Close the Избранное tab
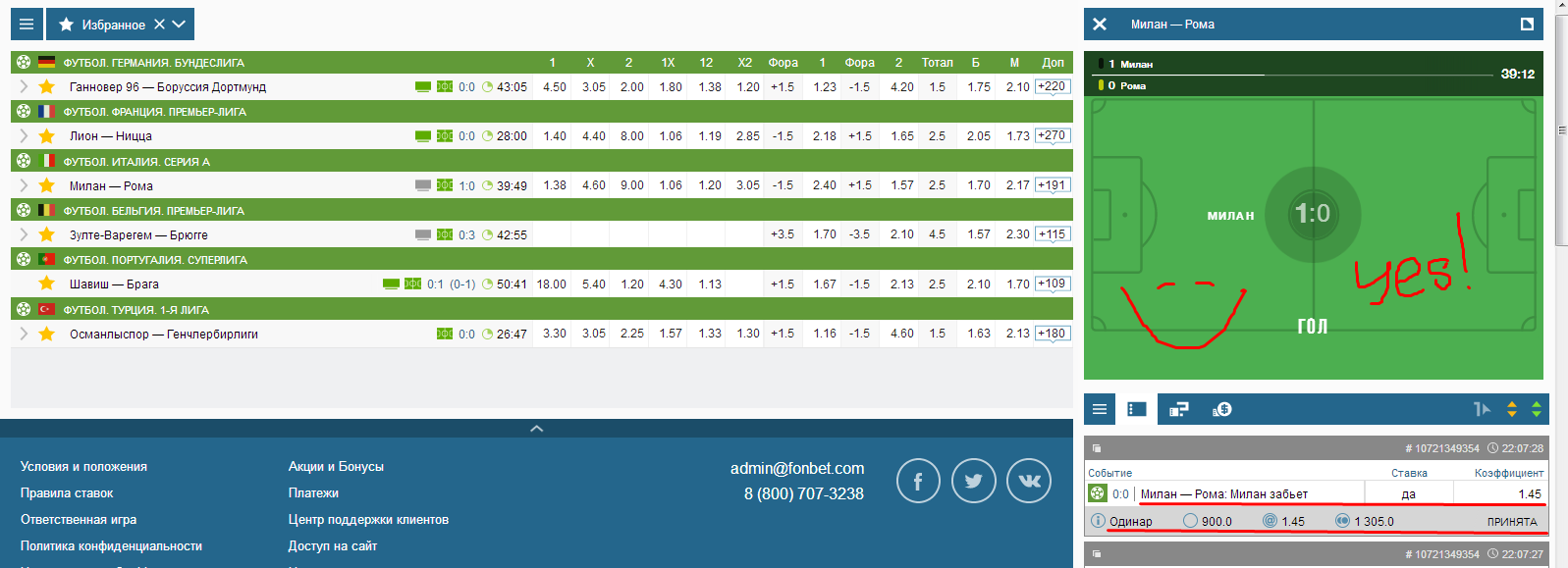Image resolution: width=1568 pixels, height=568 pixels. [x=159, y=24]
